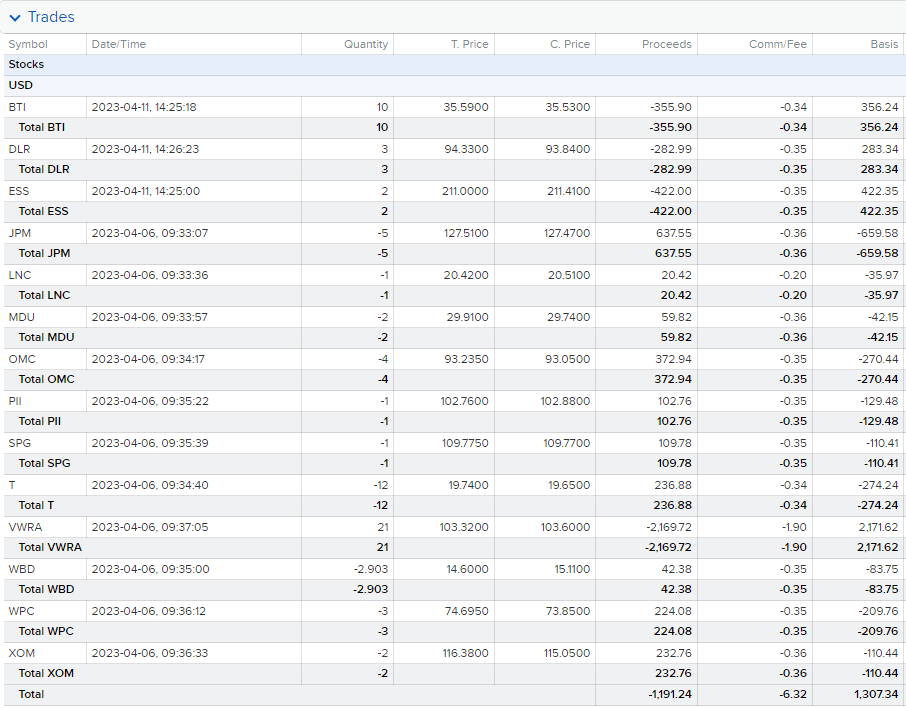Click the Total OMC row label
Viewport: 906px width, 708px height.
click(47, 380)
